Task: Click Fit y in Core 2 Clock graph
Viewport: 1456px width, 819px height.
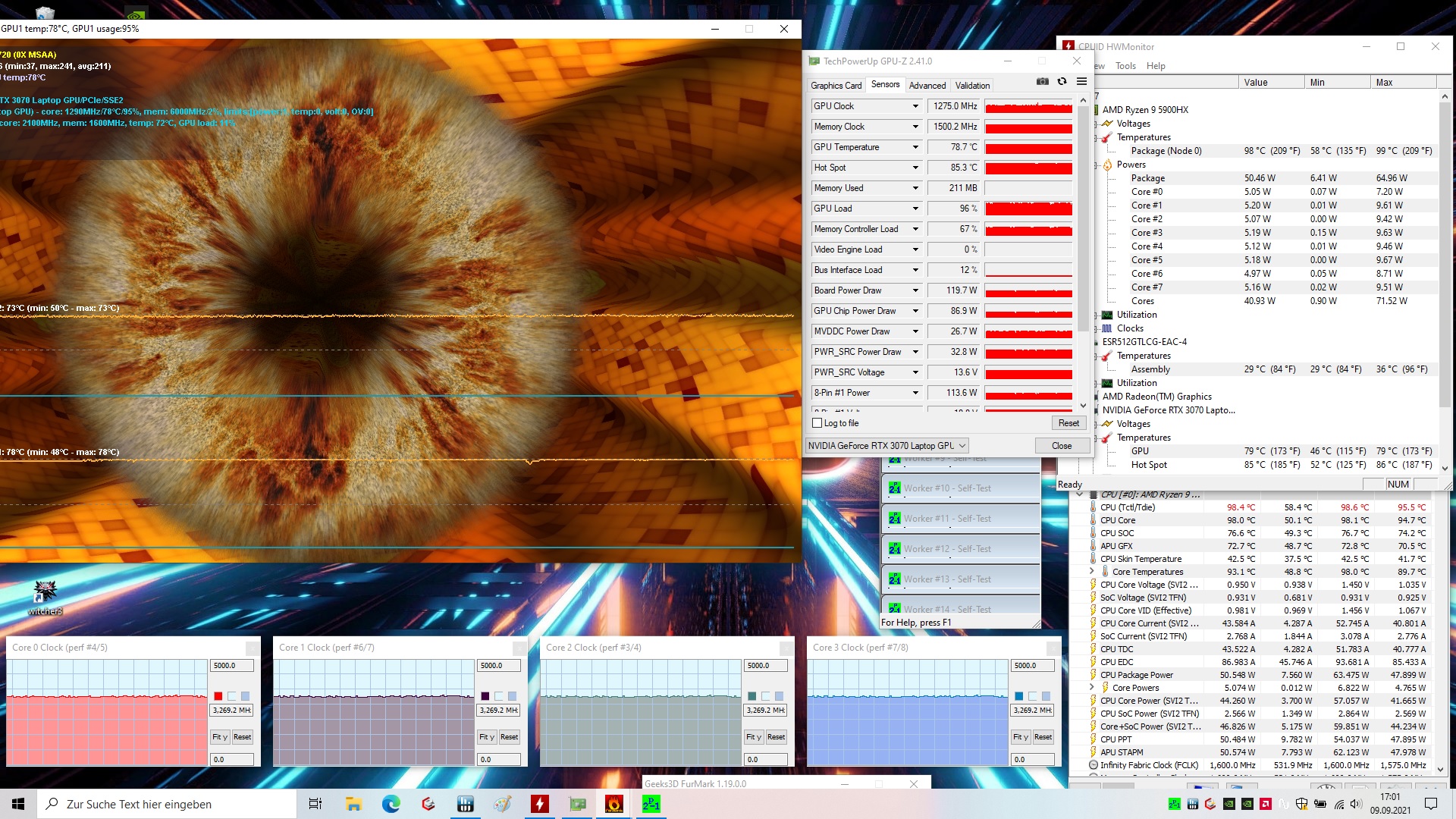Action: click(x=753, y=737)
